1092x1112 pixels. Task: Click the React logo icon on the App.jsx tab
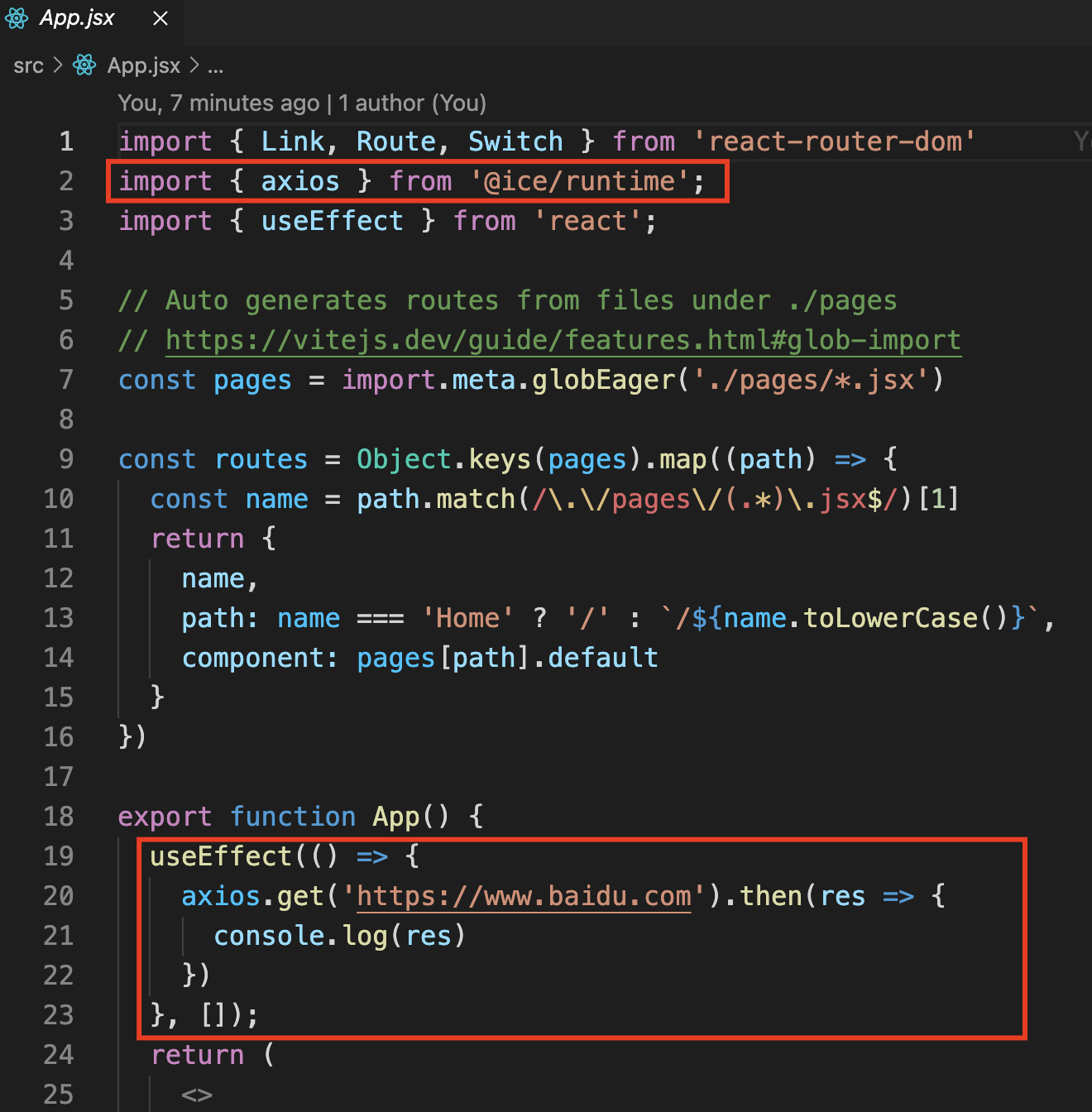coord(17,17)
